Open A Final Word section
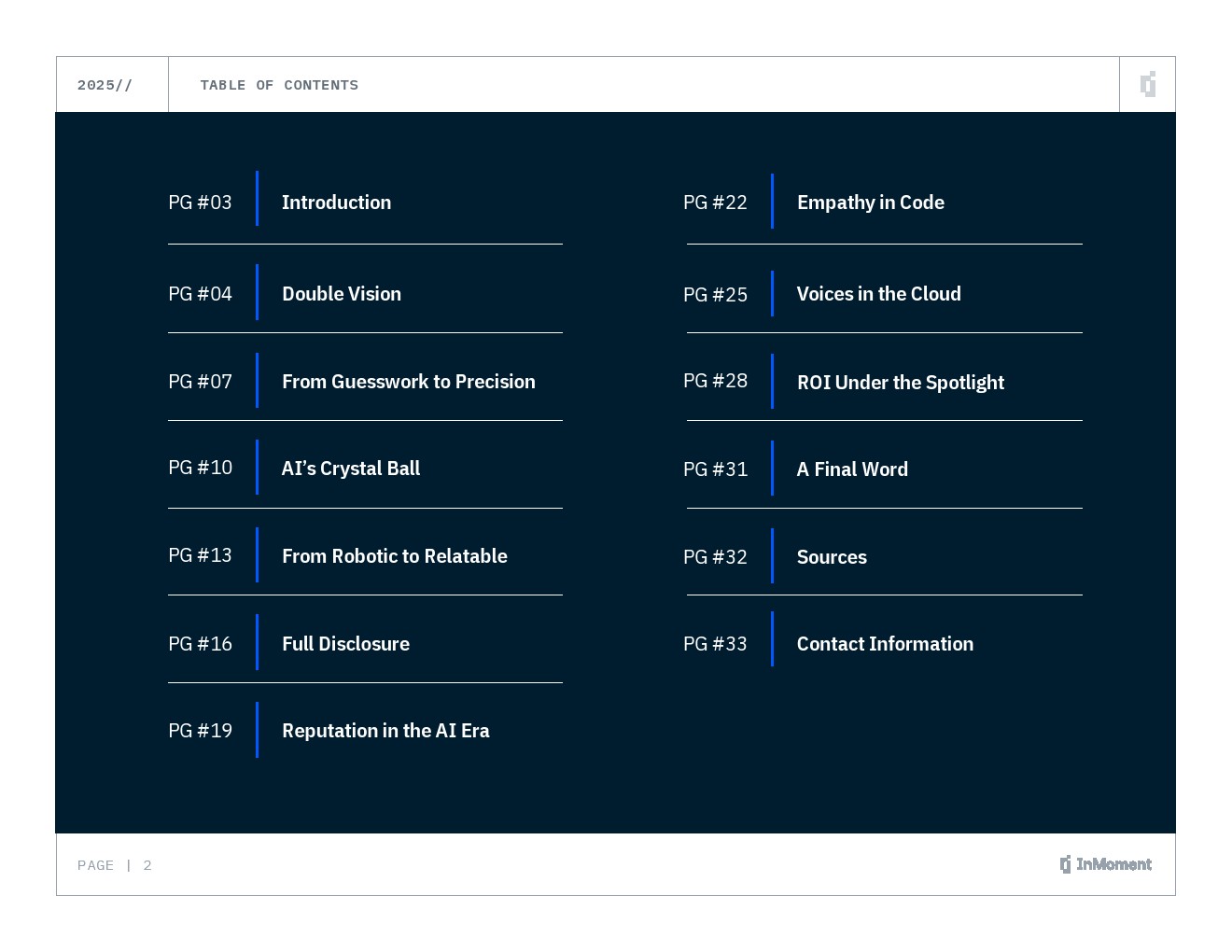1232x952 pixels. pyautogui.click(x=852, y=469)
